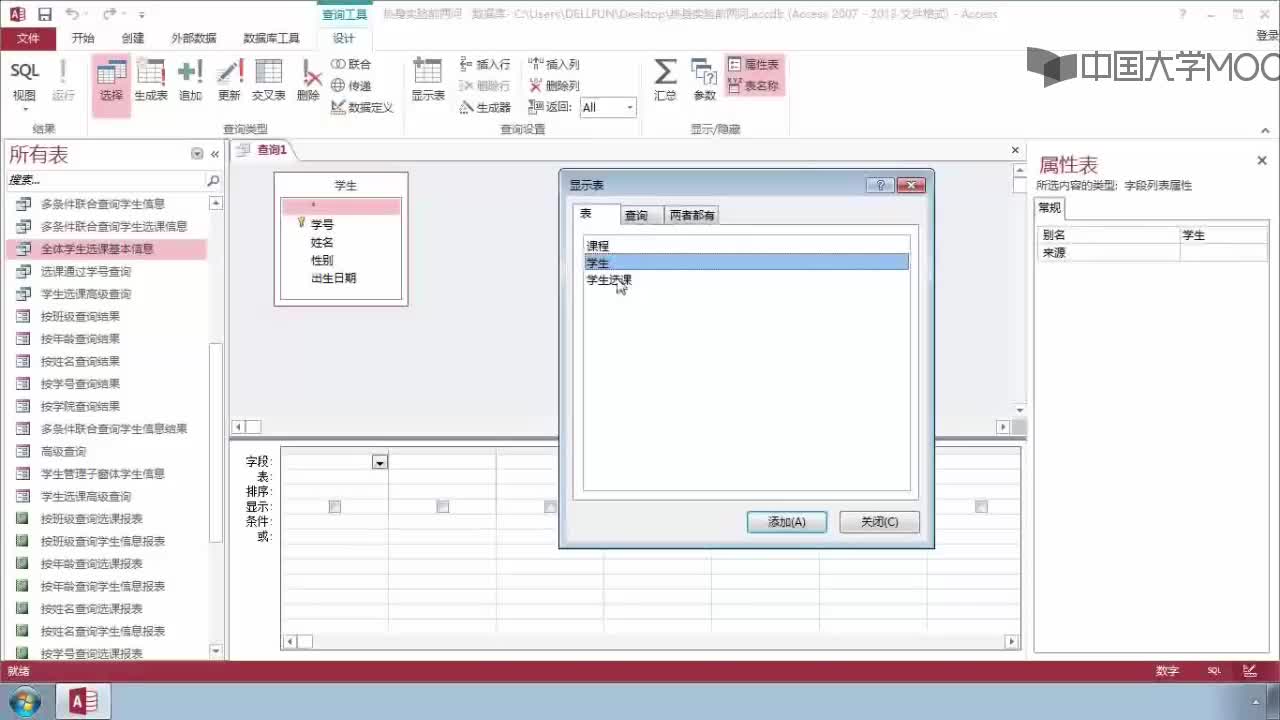Choose 更新 update query type

coord(229,81)
